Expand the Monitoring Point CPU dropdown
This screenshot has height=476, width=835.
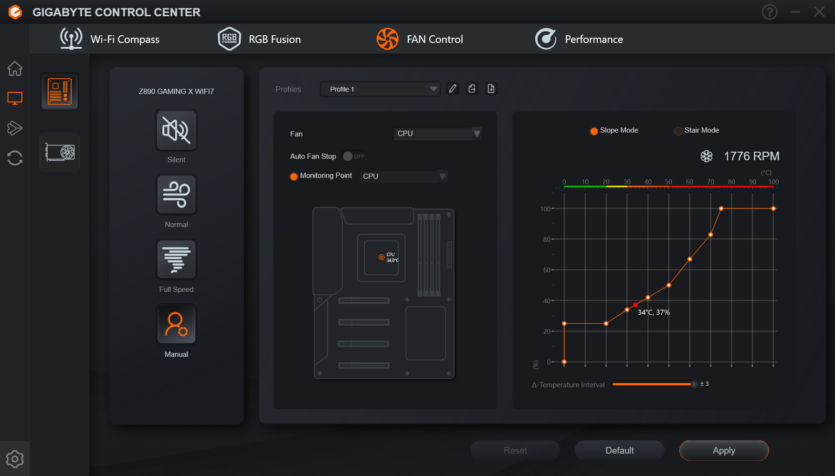click(403, 176)
